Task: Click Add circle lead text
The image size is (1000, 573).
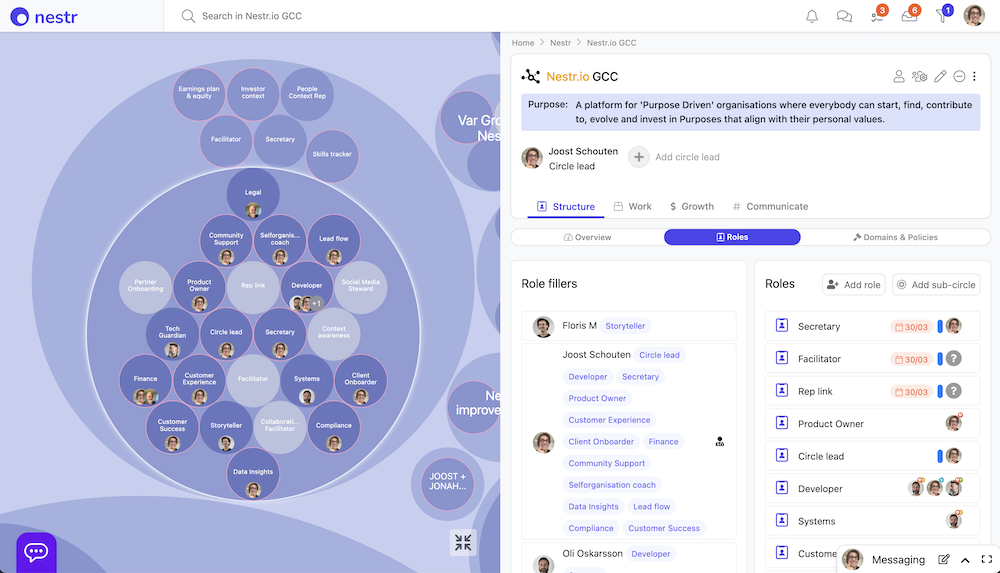Action: [688, 157]
